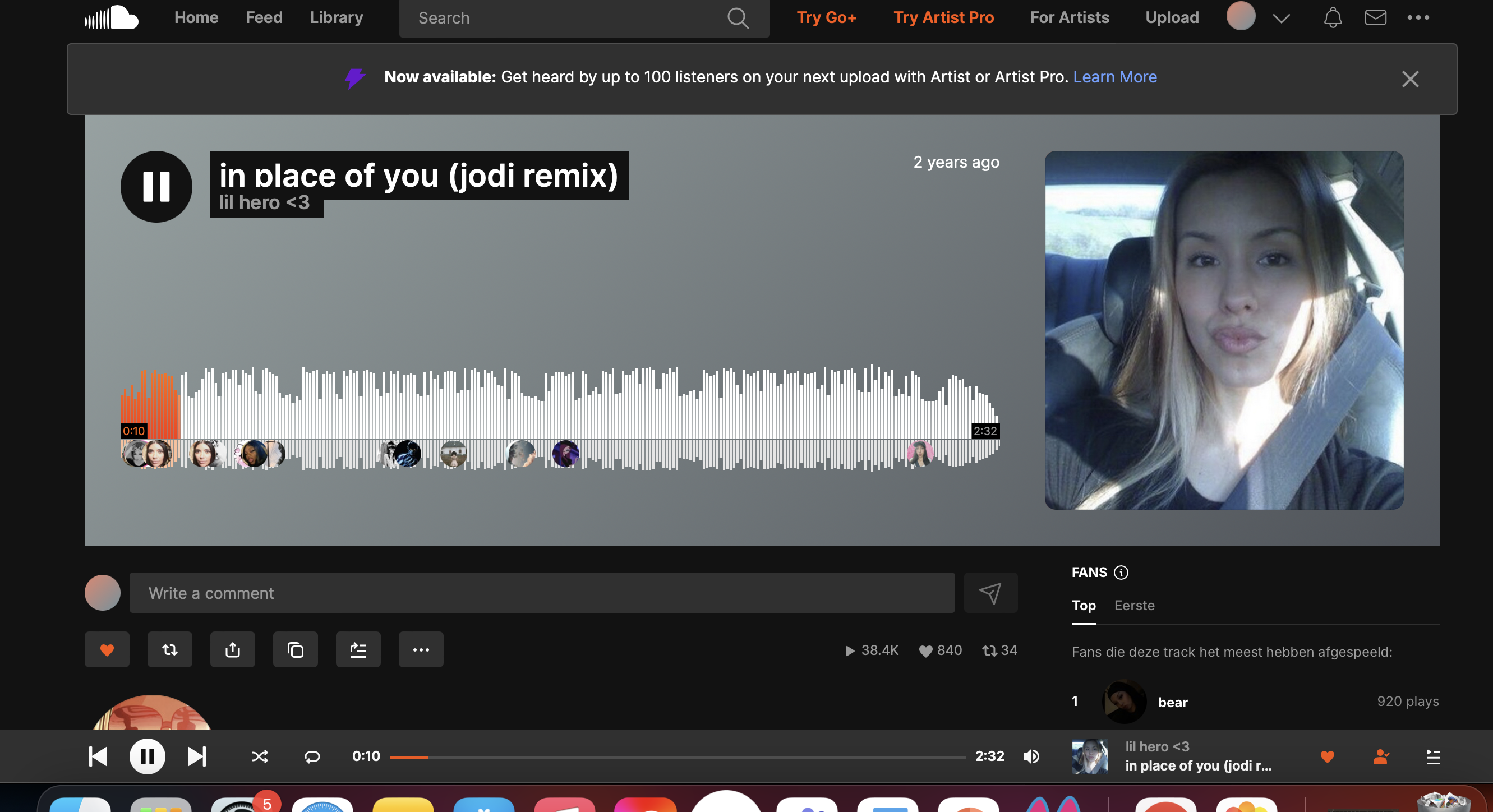
Task: Share the track
Action: [232, 650]
